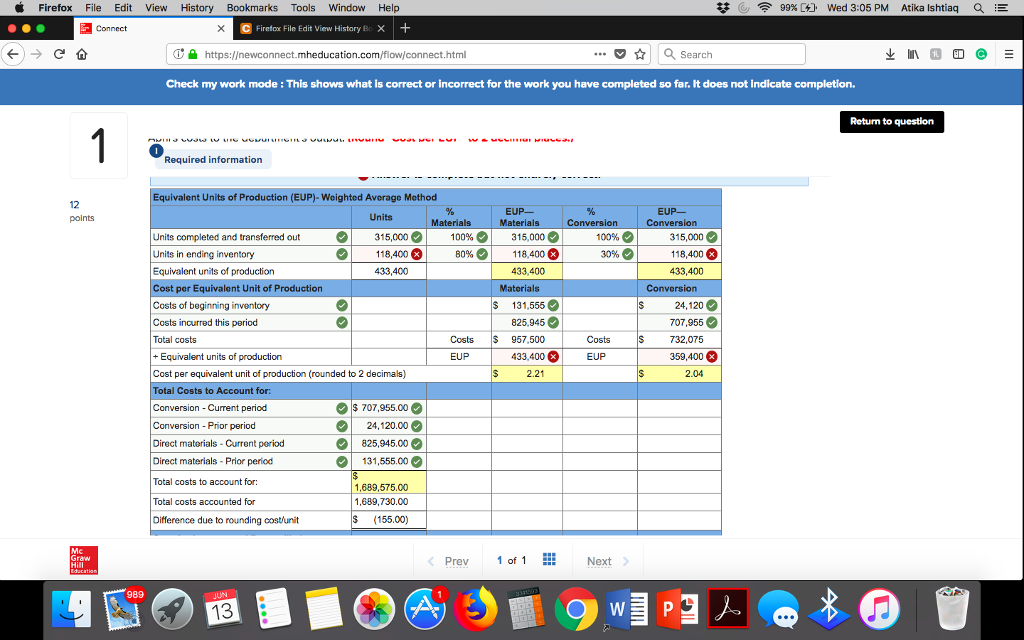Click the Downloads arrow icon in toolbar

coord(890,53)
